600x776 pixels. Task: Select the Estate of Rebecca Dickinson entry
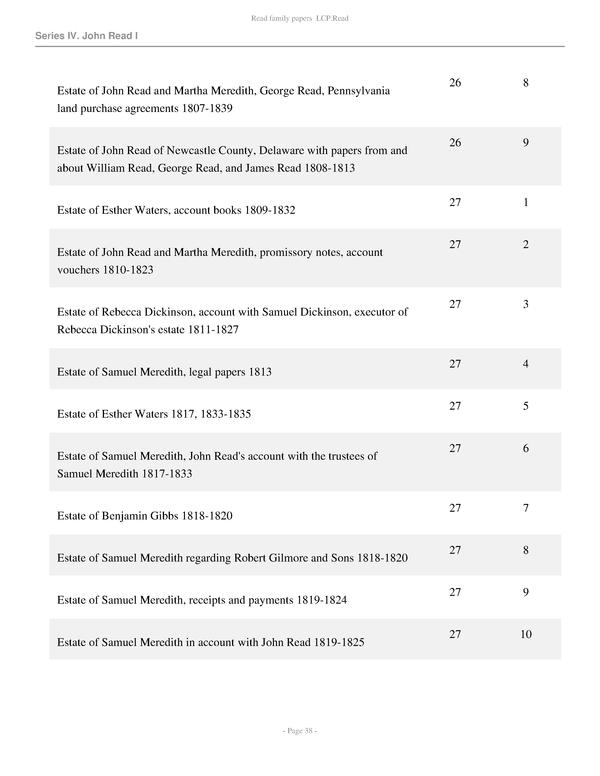[x=232, y=320]
